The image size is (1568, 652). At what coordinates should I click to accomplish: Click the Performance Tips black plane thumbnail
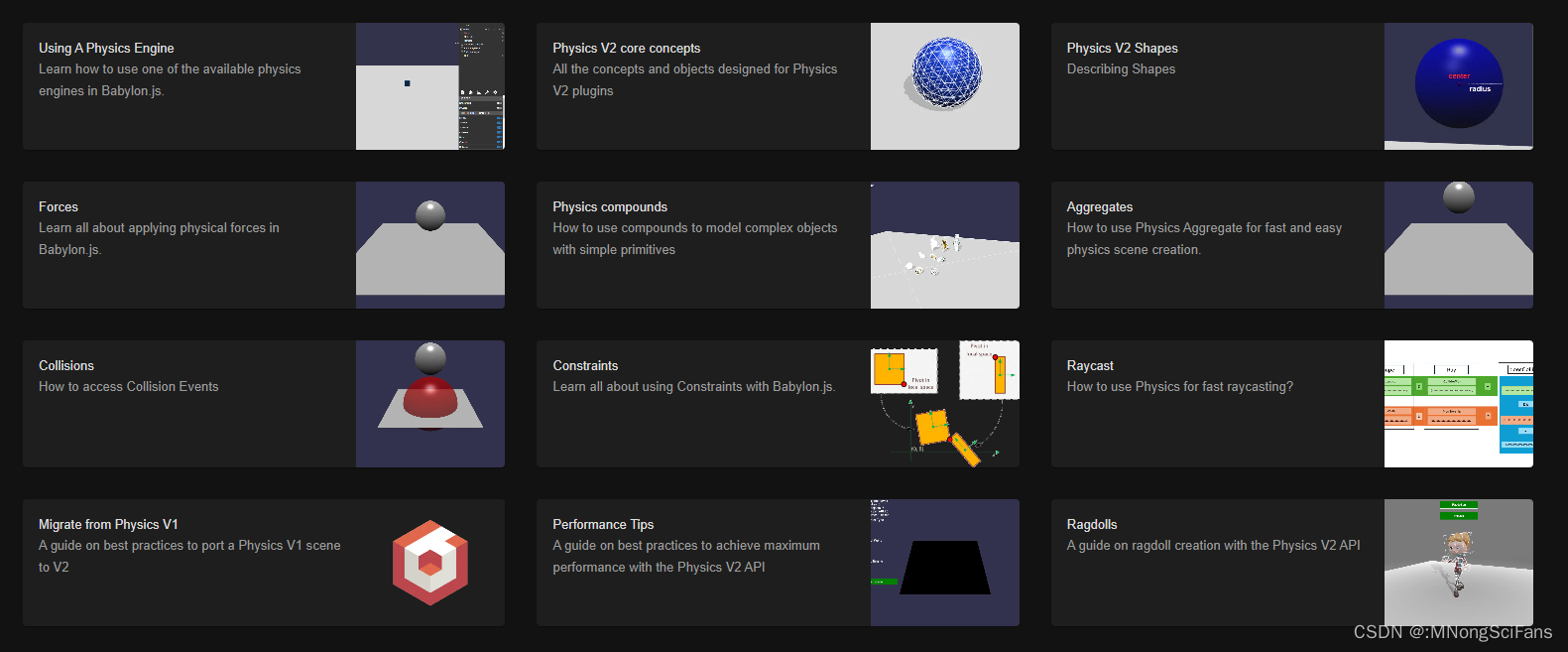click(944, 563)
